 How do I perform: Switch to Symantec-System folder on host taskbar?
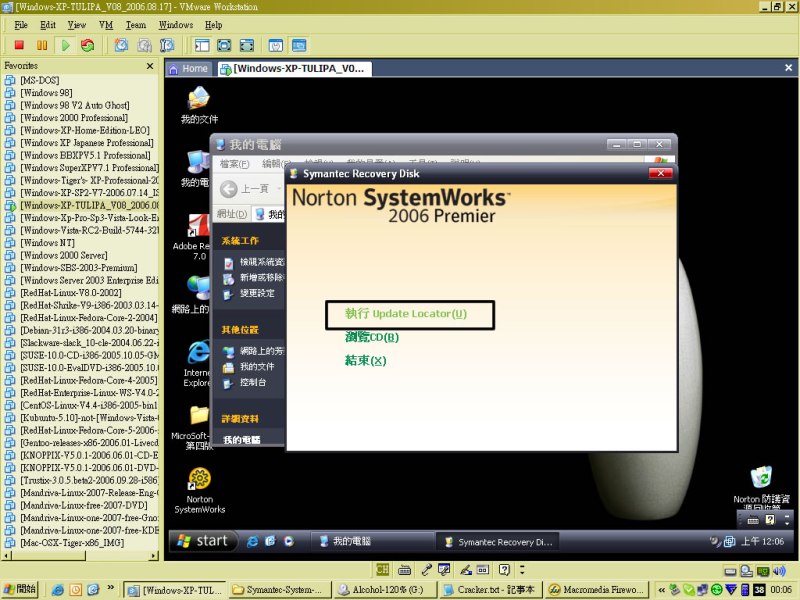pyautogui.click(x=280, y=590)
